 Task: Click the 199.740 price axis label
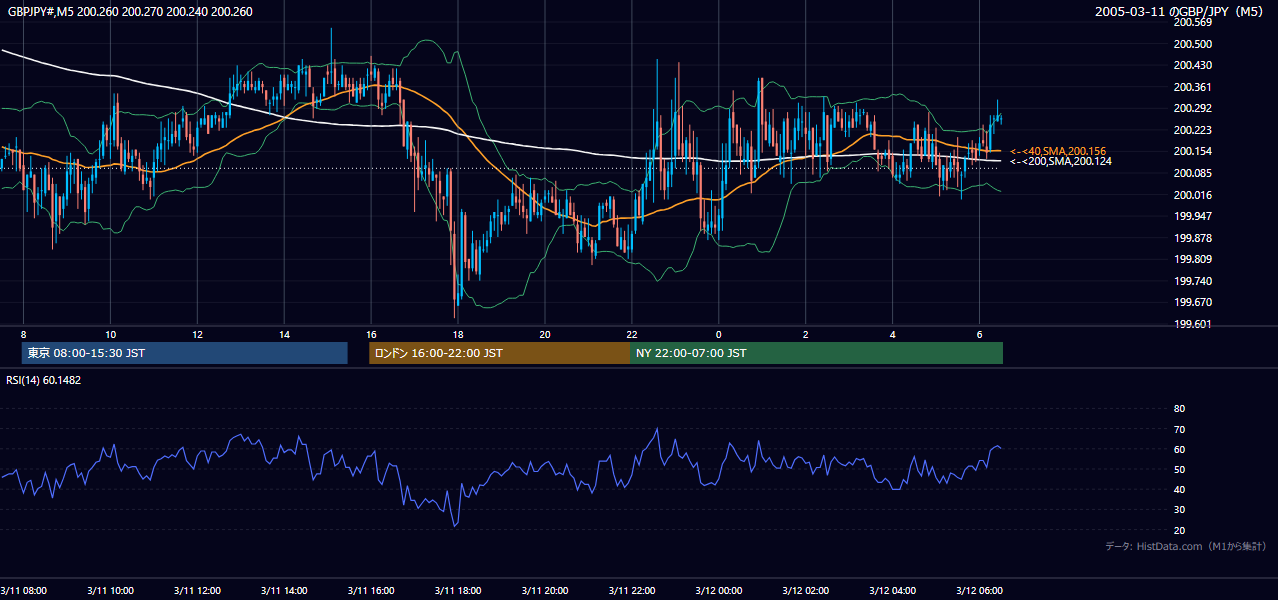1193,281
